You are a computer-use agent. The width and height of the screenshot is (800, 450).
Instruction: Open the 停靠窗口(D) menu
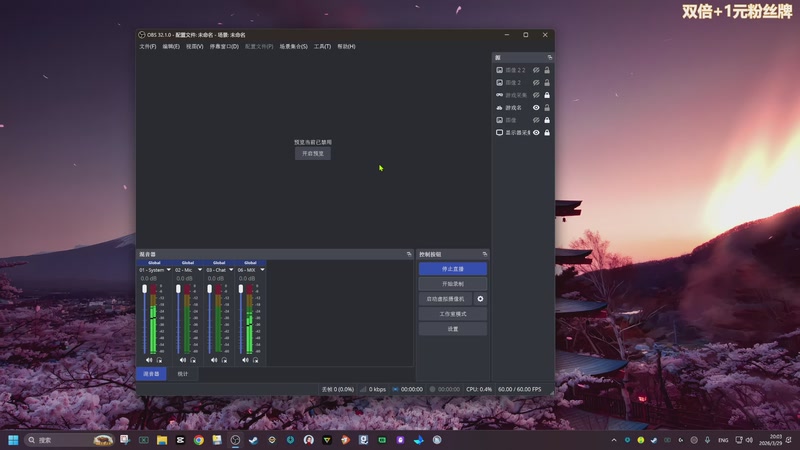[224, 46]
